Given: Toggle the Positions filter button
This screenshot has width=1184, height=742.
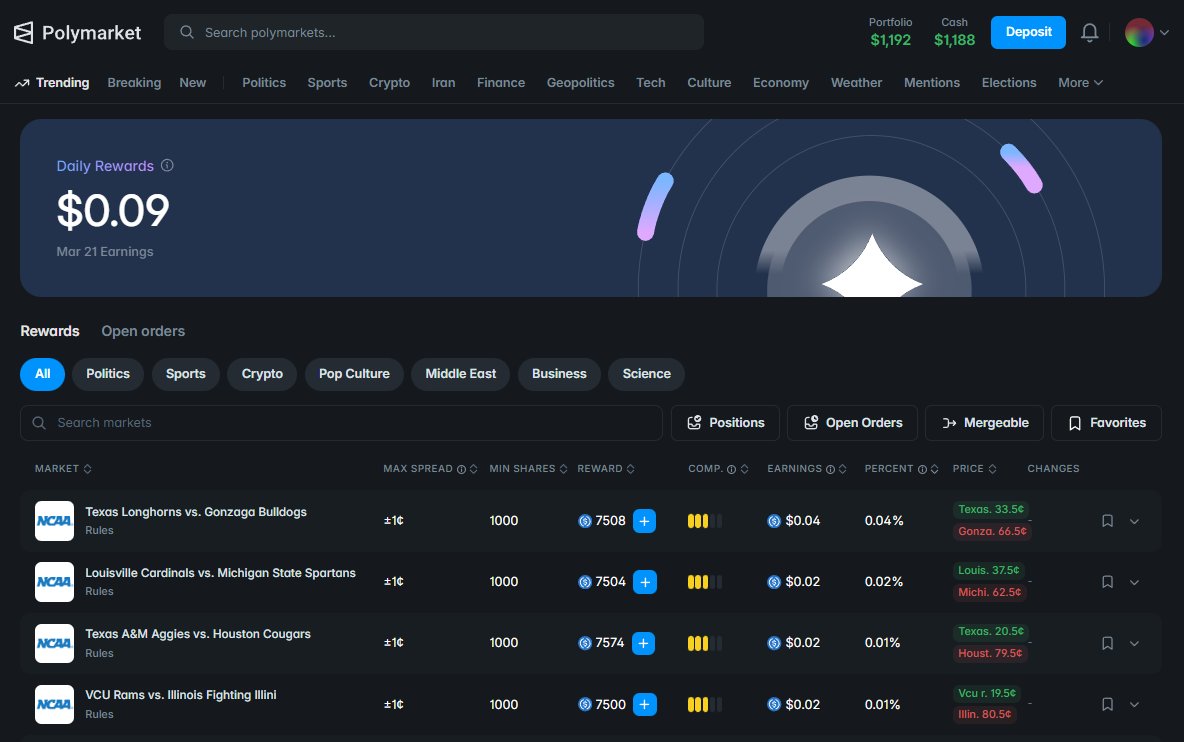Looking at the screenshot, I should [726, 423].
